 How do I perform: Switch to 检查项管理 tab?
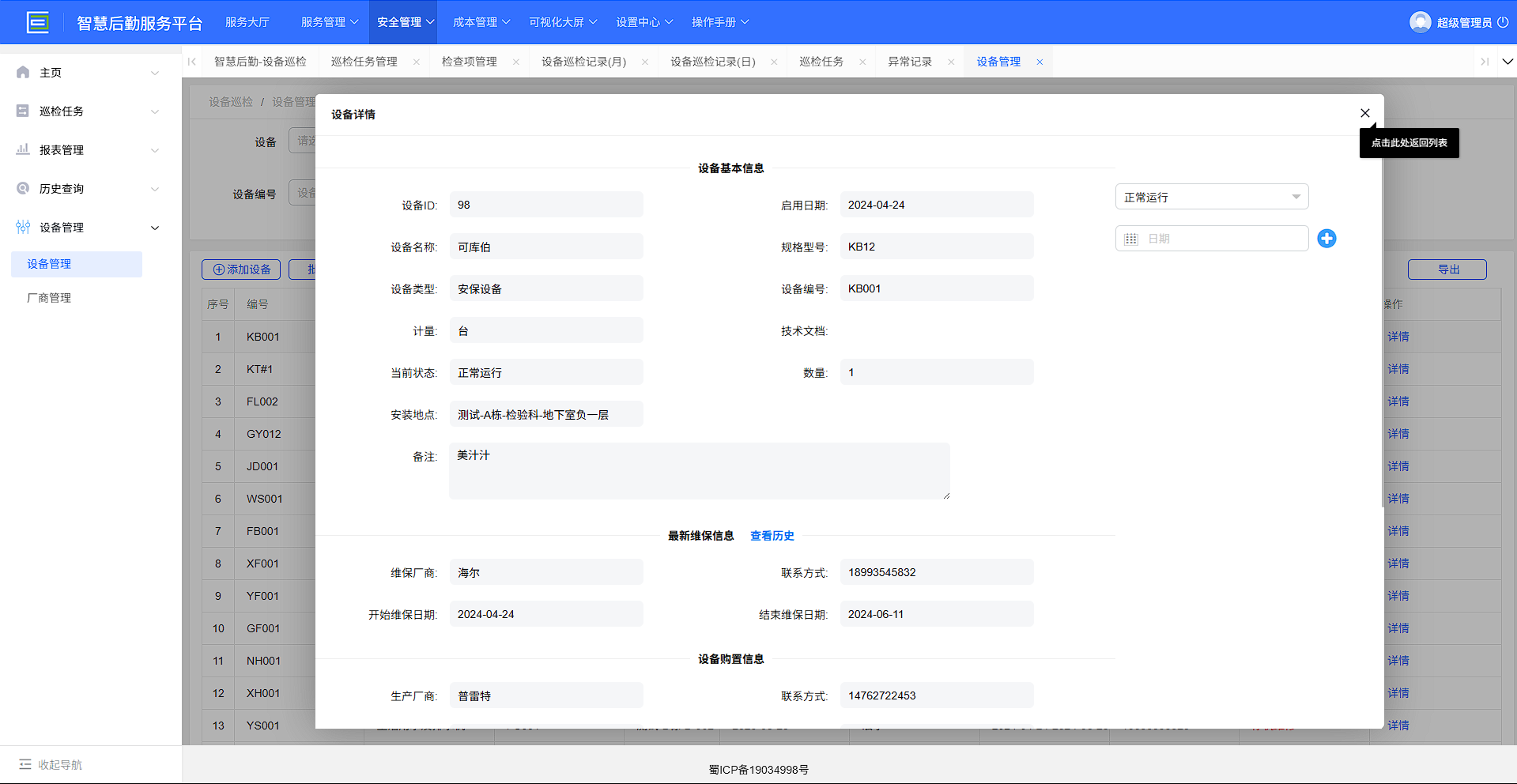click(469, 62)
